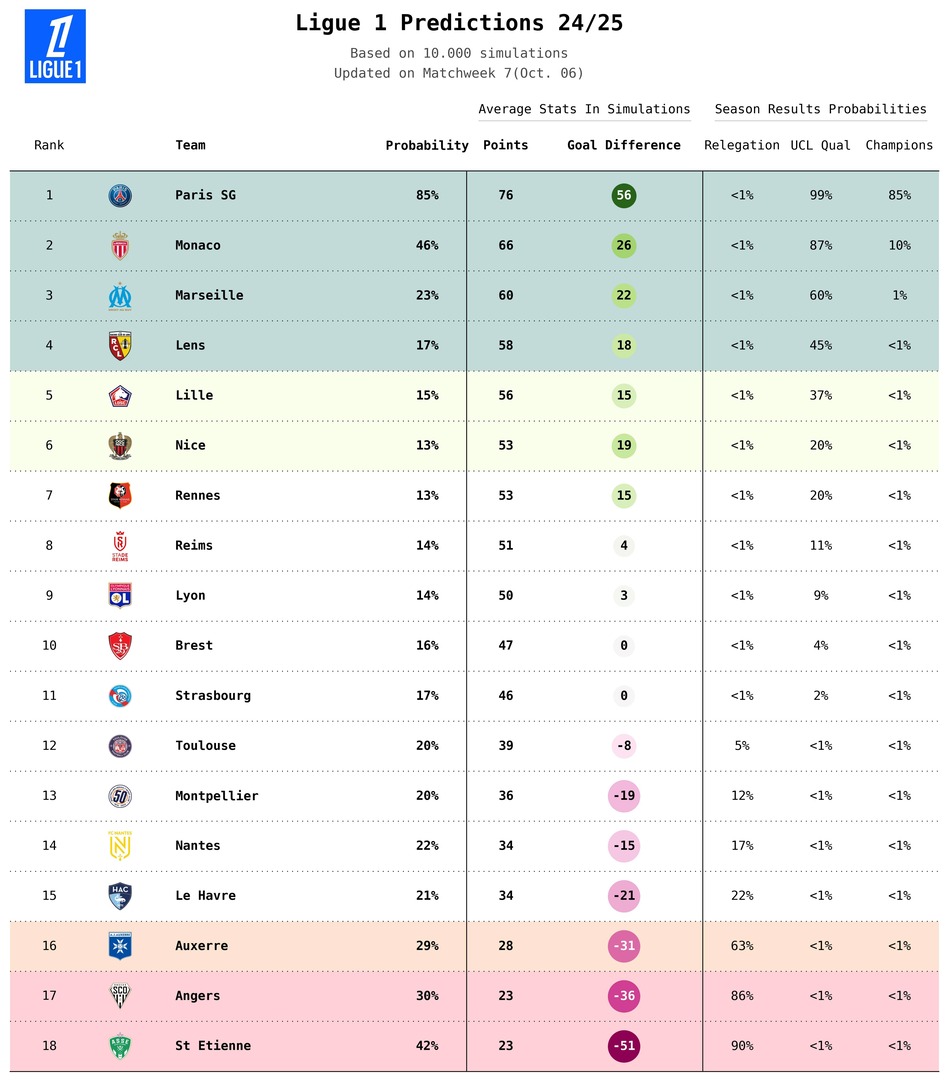Click Paris SG's green 56 goal difference circle

pyautogui.click(x=624, y=196)
